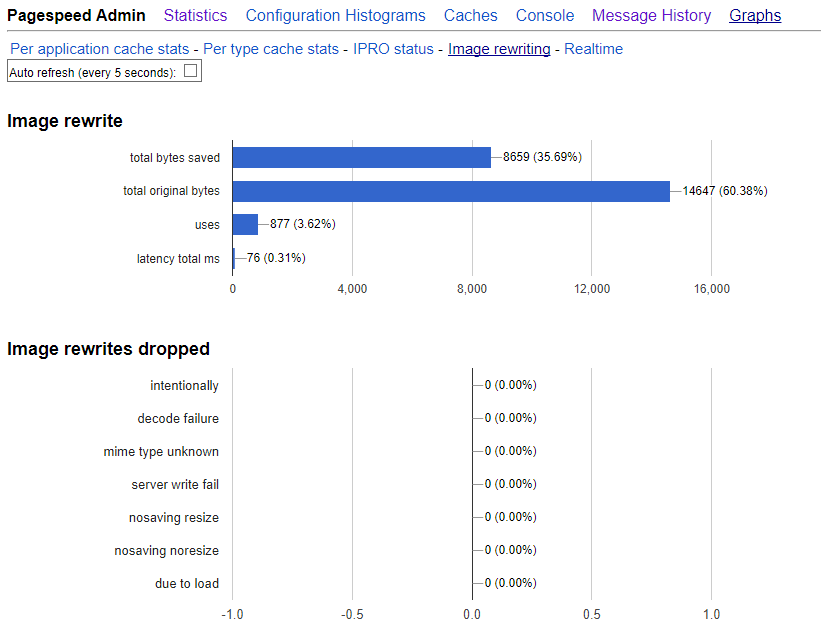821x636 pixels.
Task: Open the Configuration tab
Action: coord(292,16)
